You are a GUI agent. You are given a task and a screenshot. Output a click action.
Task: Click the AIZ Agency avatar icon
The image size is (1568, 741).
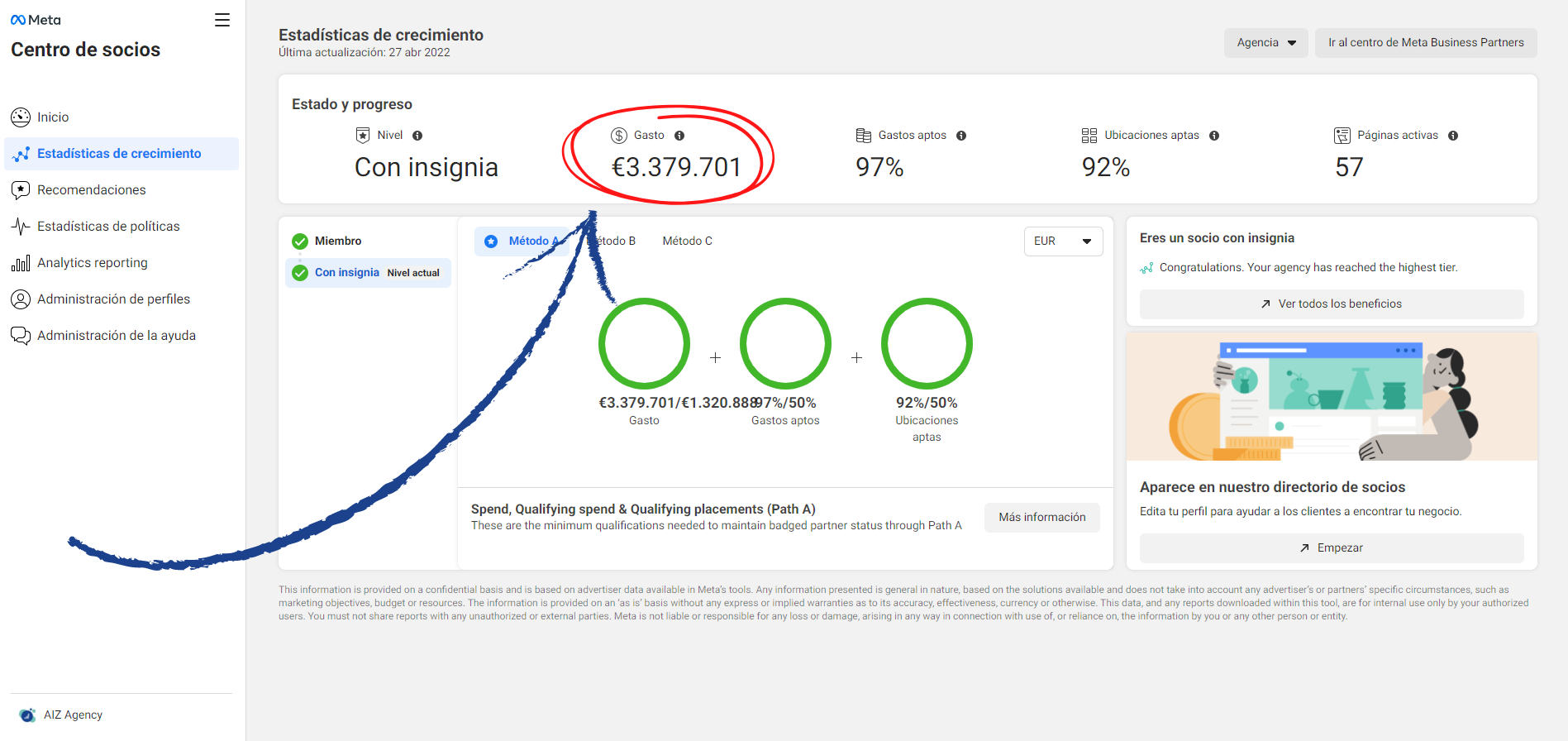click(27, 715)
